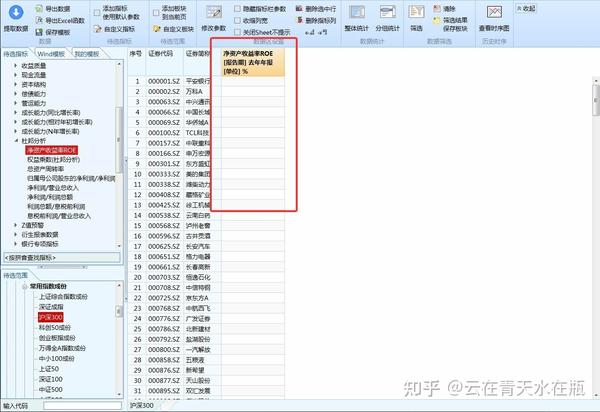Screen dimensions: 600x412
Task: Click the 保存模板 floppy disk icon
Action: [39, 32]
